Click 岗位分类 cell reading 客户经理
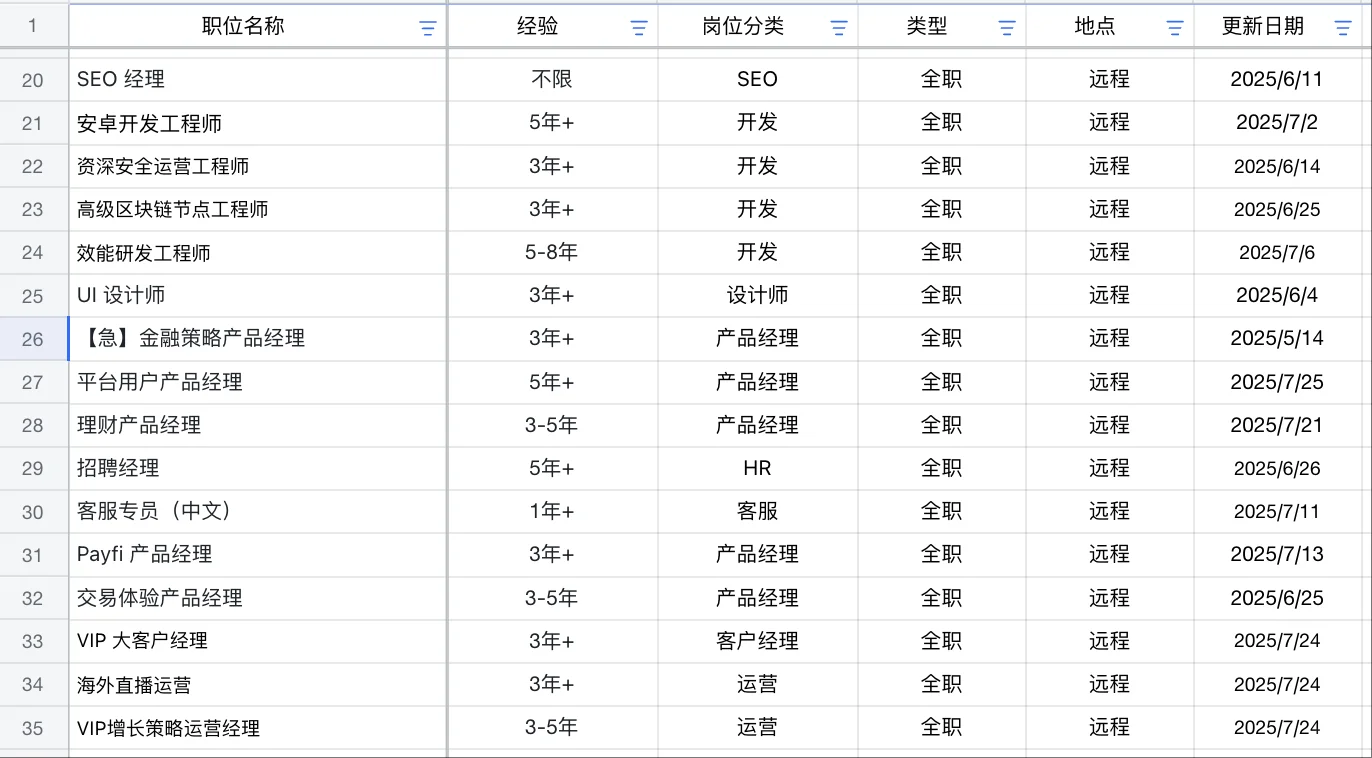 pos(758,641)
